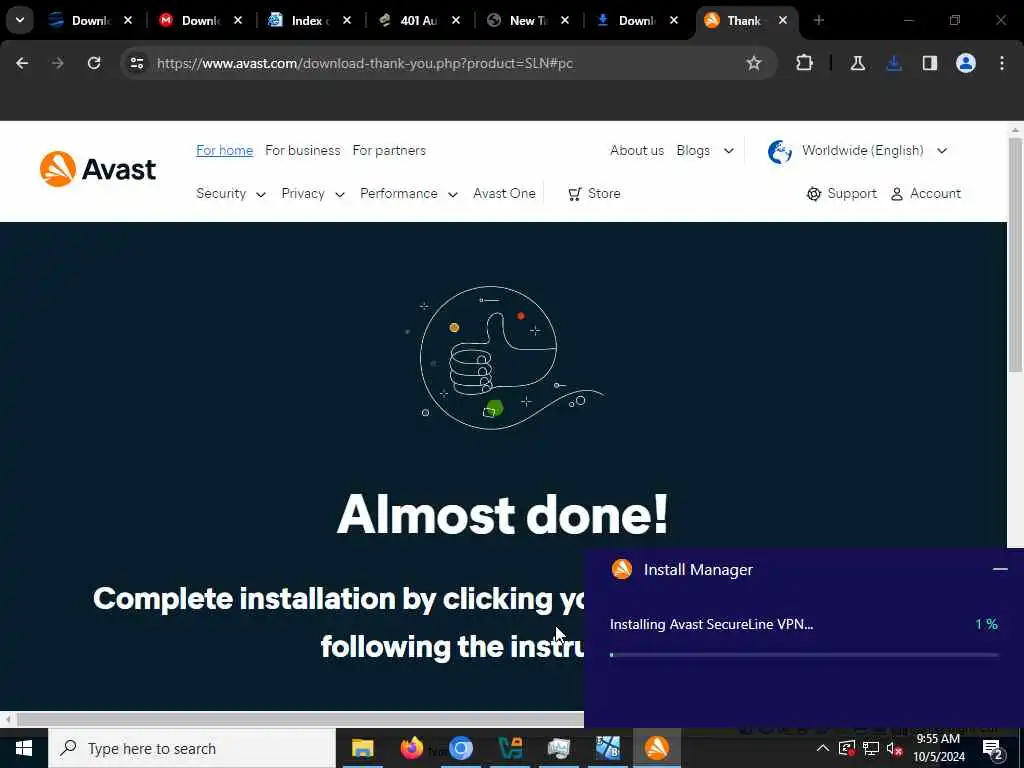
Task: Close the New Tab tab
Action: click(565, 20)
